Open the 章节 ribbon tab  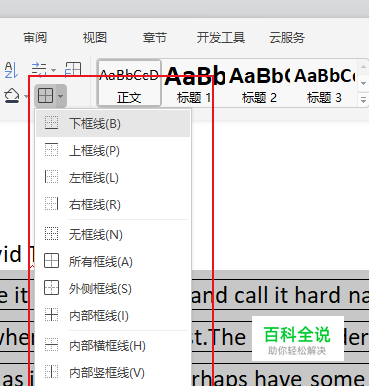(x=154, y=37)
